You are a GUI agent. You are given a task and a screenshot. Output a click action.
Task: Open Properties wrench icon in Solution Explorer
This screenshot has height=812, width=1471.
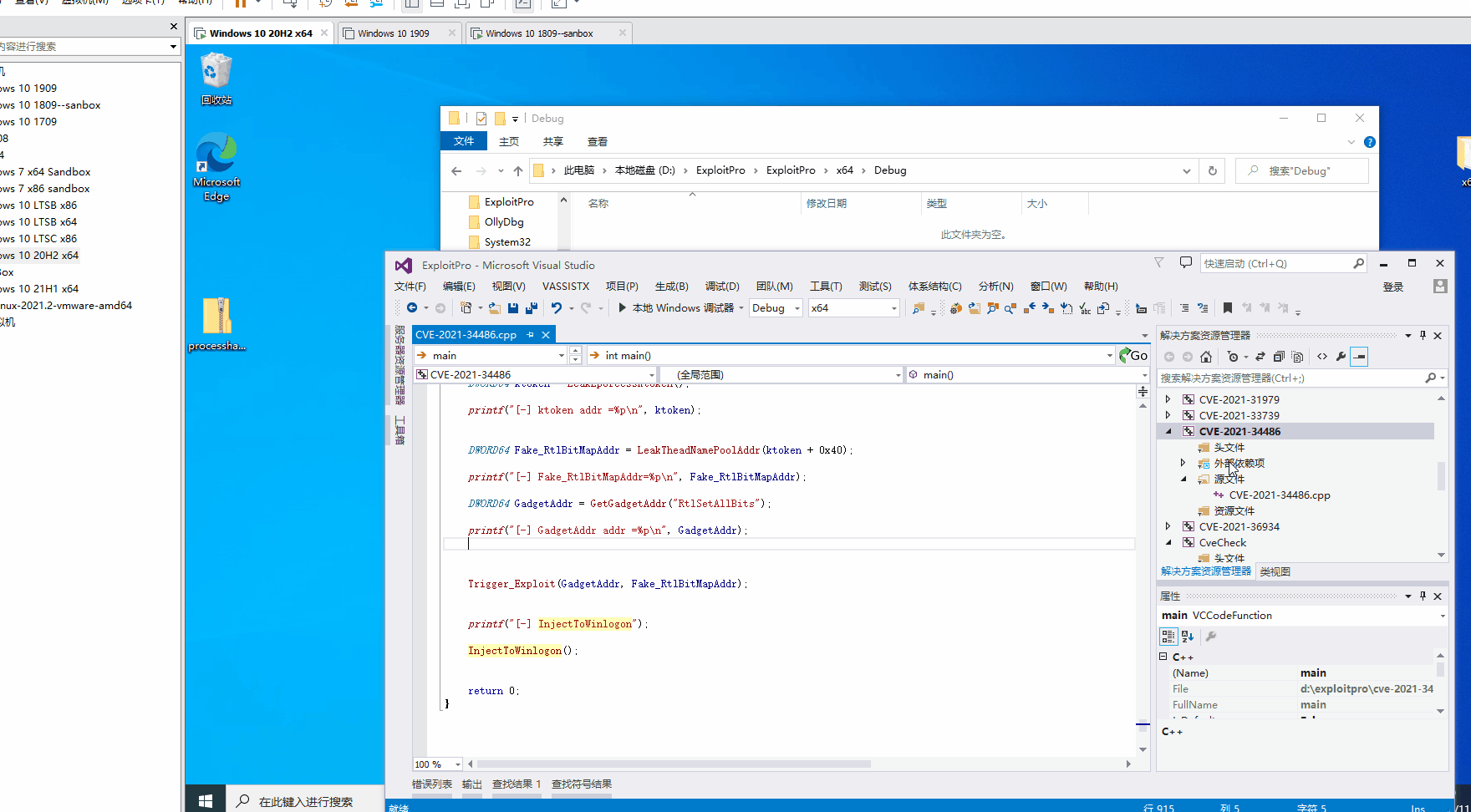pos(1341,357)
